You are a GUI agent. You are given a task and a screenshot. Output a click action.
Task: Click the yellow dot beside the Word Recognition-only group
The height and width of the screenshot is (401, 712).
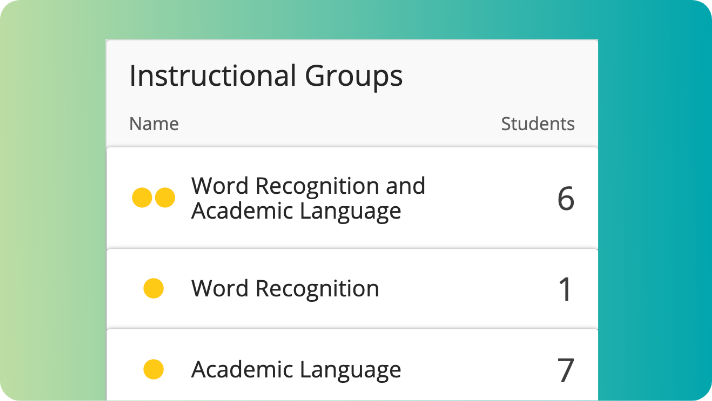coord(153,289)
